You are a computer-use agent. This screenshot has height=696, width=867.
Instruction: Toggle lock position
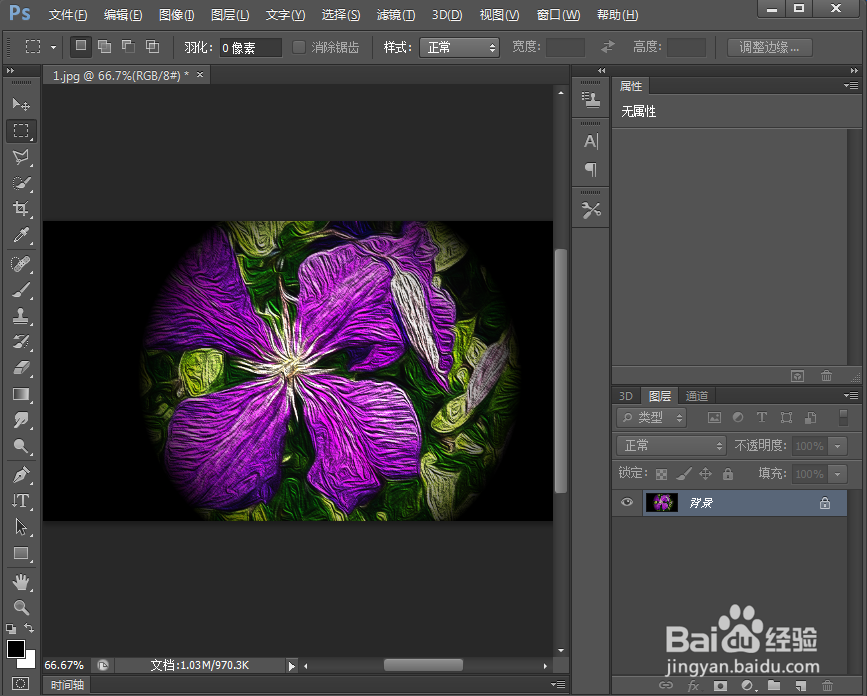coord(706,474)
